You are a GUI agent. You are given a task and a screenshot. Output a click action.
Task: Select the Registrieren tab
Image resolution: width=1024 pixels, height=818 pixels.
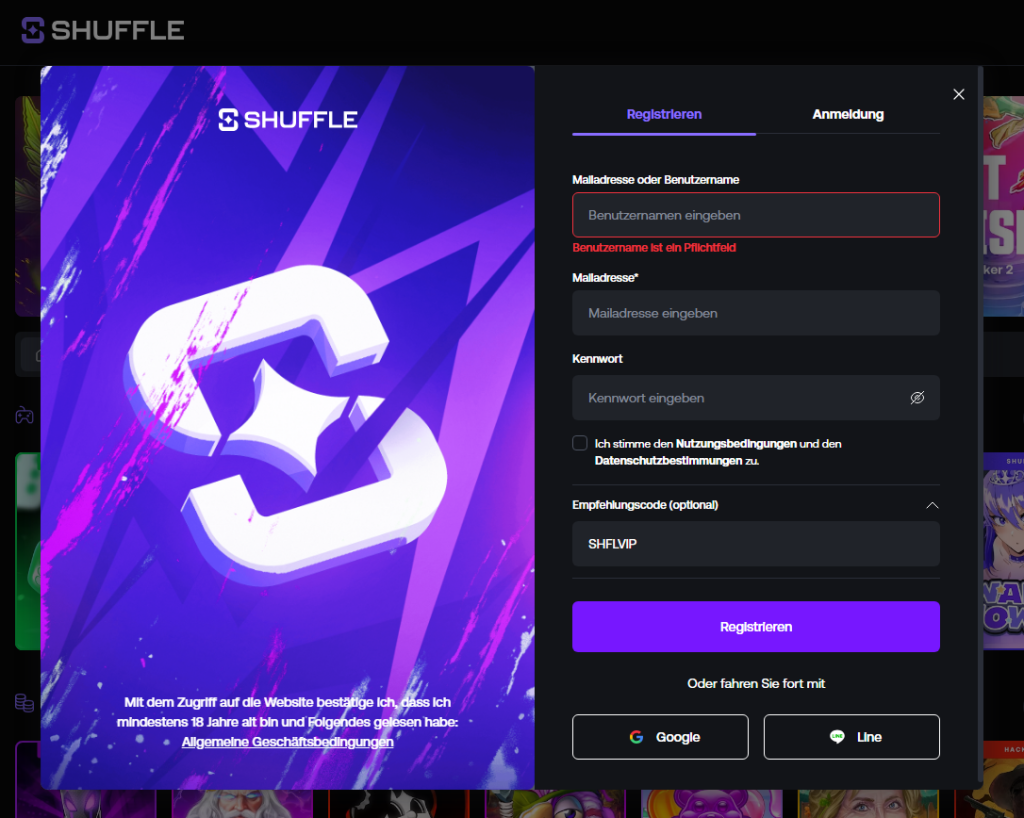click(x=664, y=114)
